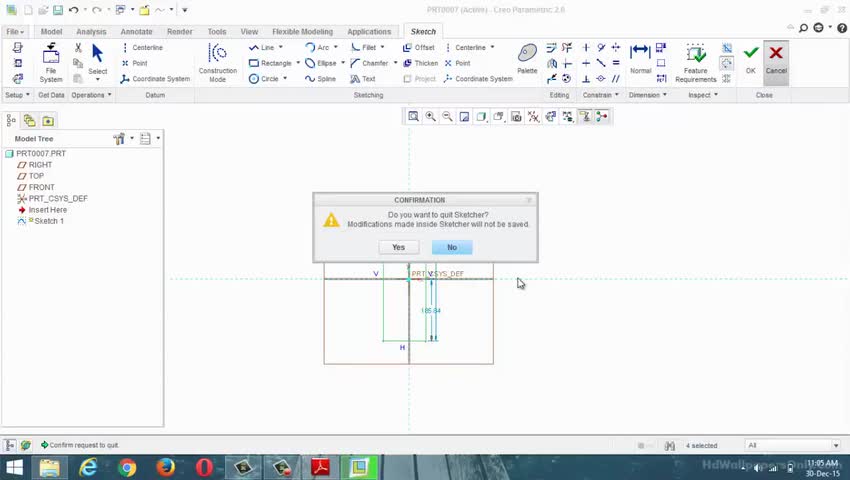Expand the Line tool dropdown arrow
The image size is (850, 480).
280,48
